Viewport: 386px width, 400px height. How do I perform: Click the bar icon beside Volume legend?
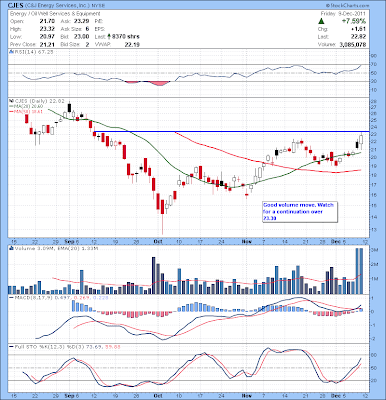coord(11,248)
